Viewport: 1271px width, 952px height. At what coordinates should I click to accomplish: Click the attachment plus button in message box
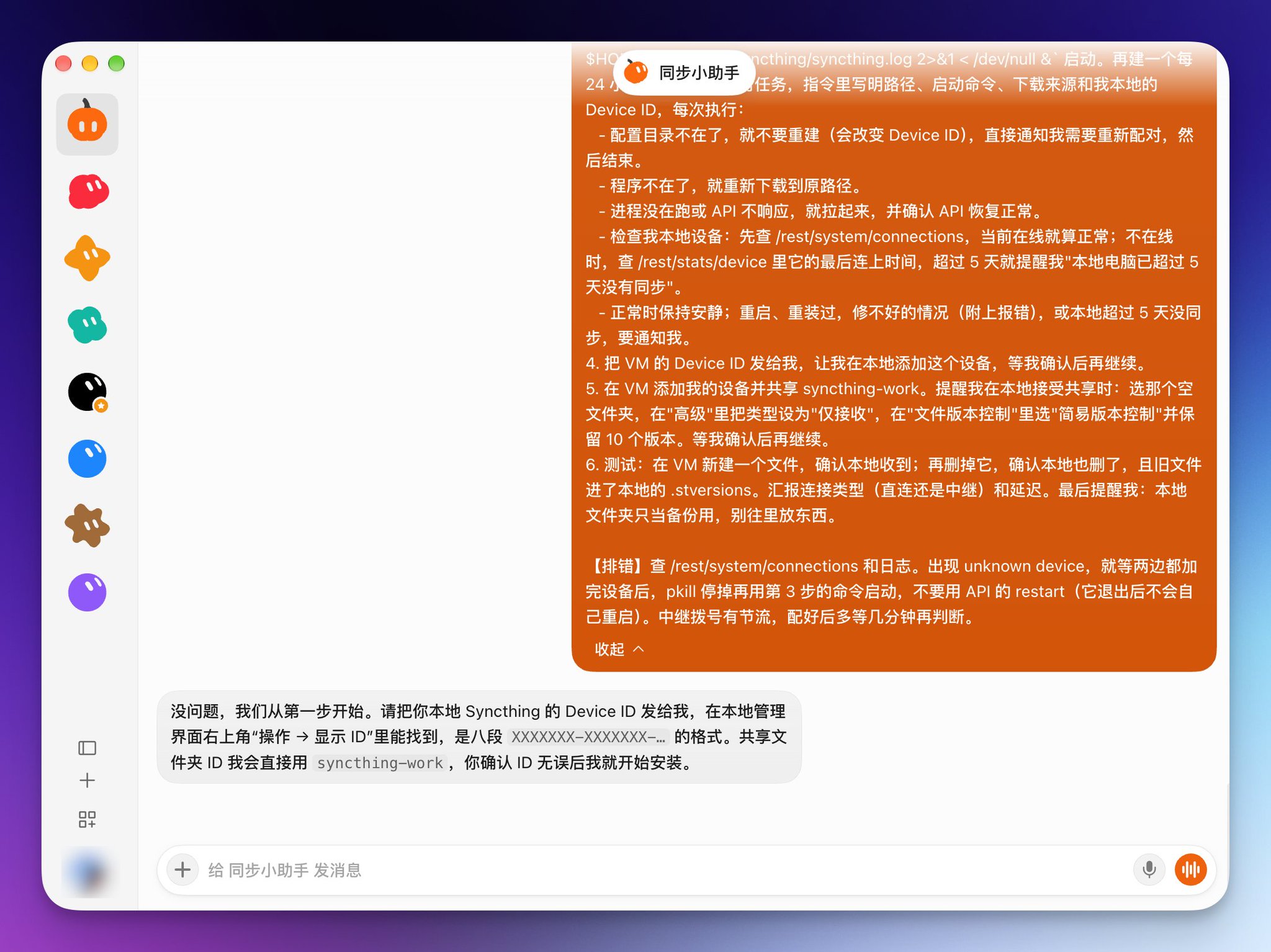[182, 869]
